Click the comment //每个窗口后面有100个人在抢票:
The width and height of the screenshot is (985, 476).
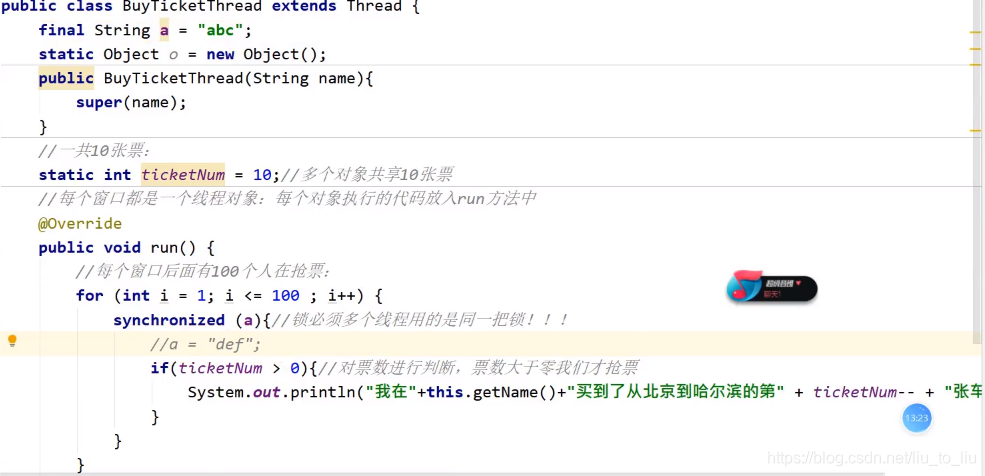click(x=204, y=272)
